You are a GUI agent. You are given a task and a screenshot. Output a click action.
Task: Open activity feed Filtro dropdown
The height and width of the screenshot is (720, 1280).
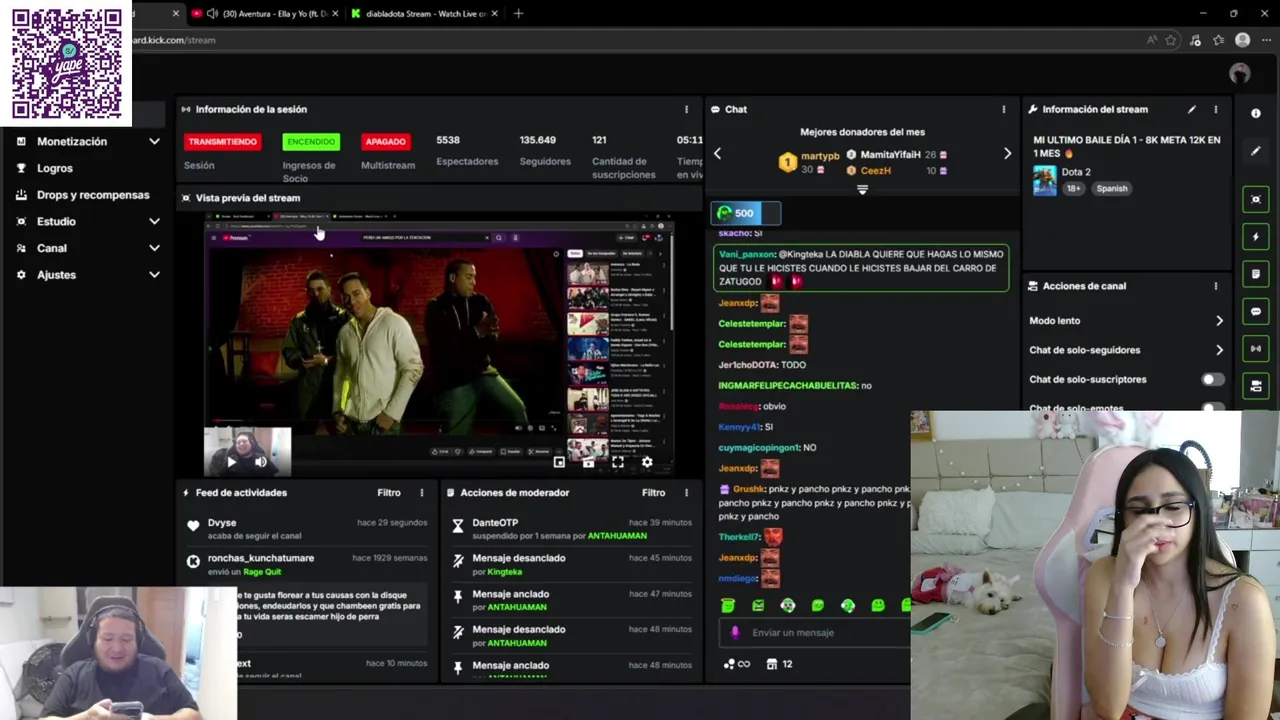389,492
